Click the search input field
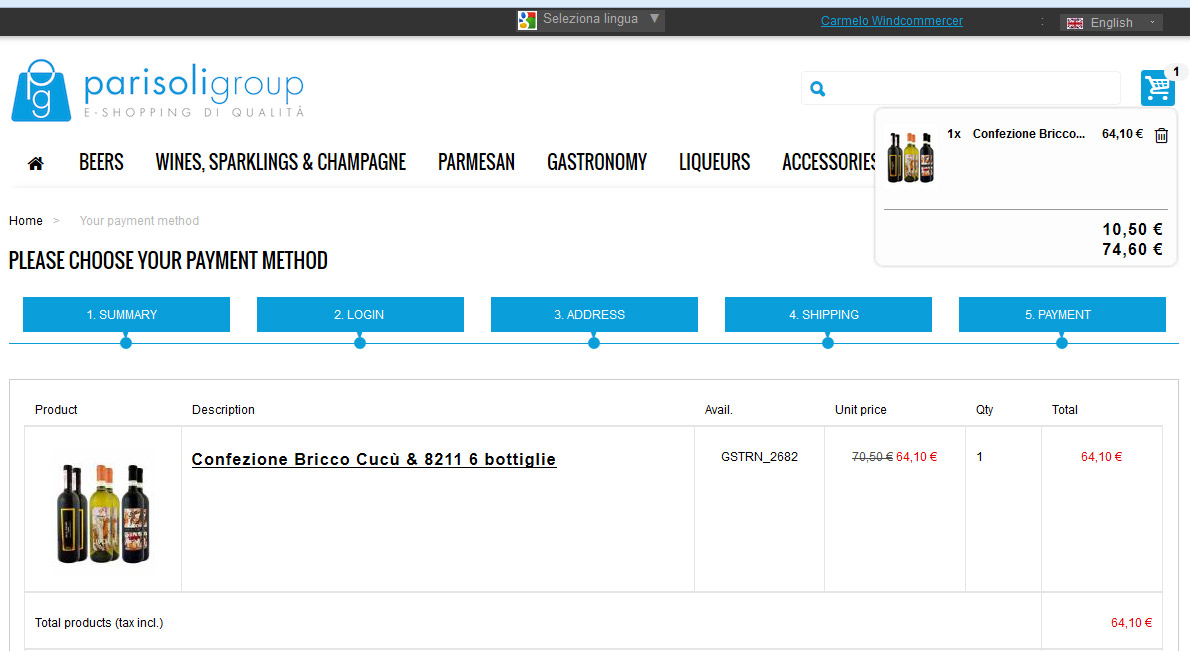The width and height of the screenshot is (1190, 651). (961, 89)
